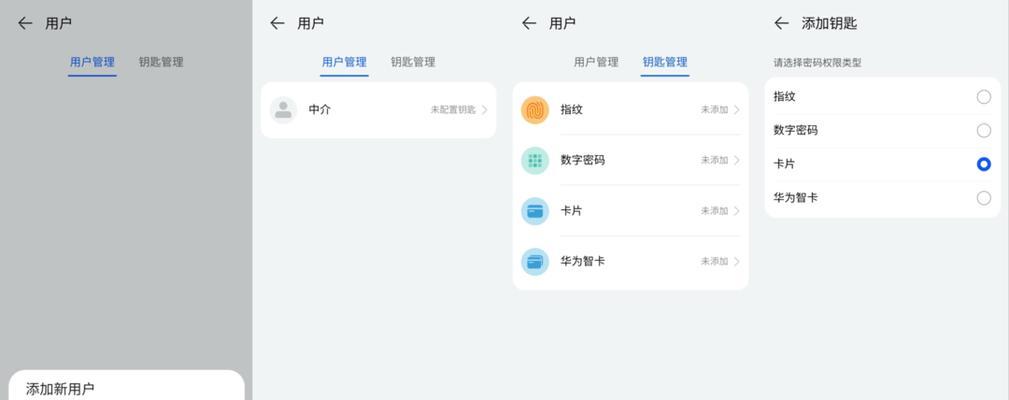Tap the 未配置钥匙 status text
The height and width of the screenshot is (400, 1009).
tap(453, 110)
